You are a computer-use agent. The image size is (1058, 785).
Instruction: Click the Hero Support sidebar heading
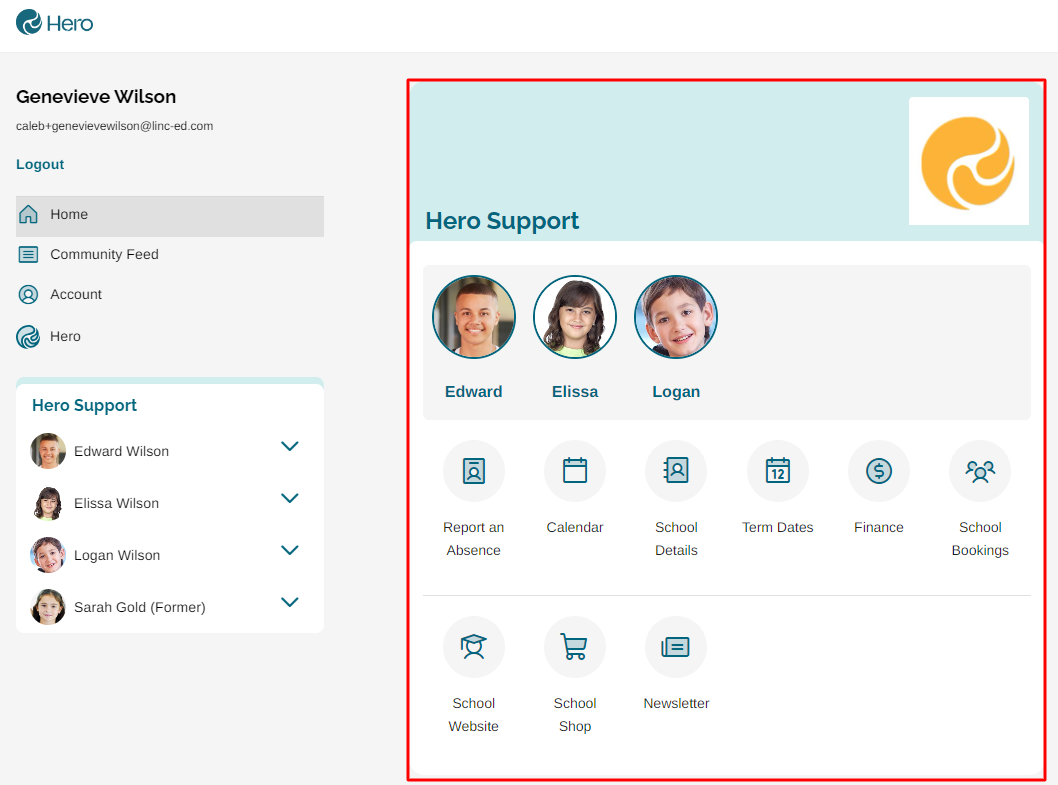click(x=84, y=405)
